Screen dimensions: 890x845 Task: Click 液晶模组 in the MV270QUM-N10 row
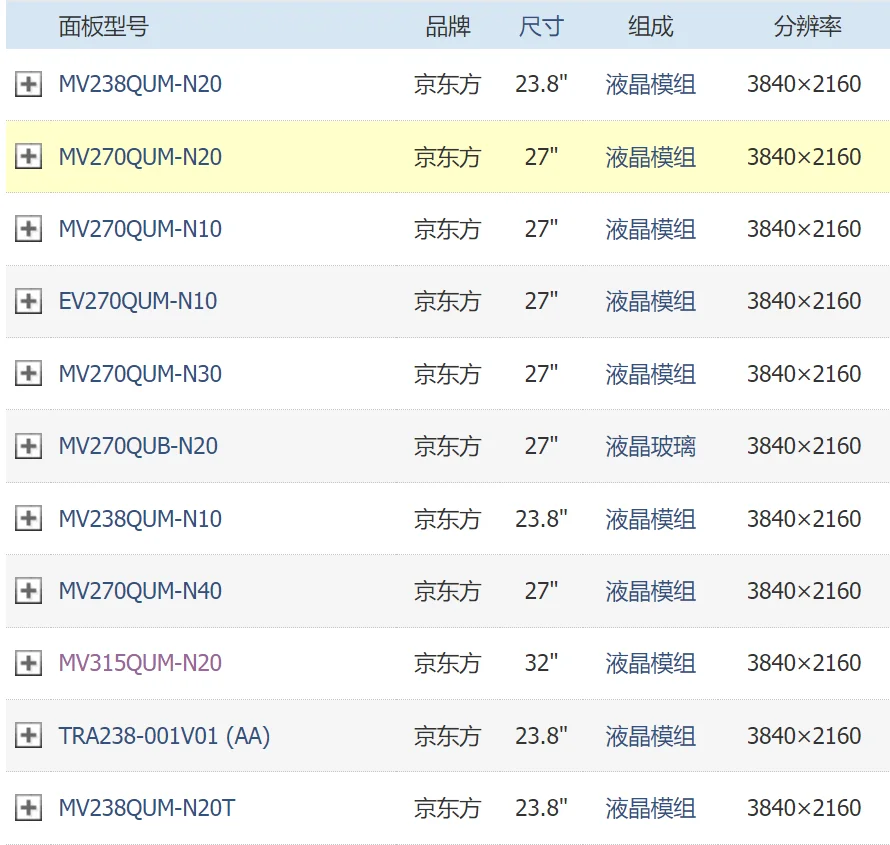(x=650, y=229)
